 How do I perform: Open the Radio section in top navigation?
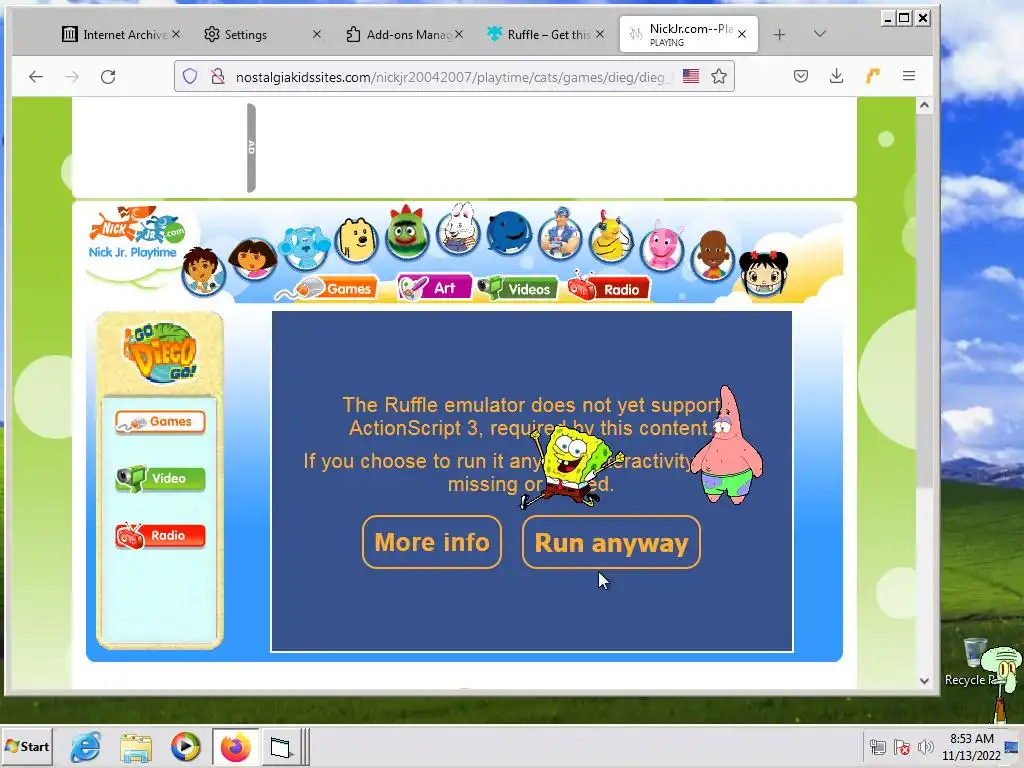(609, 289)
